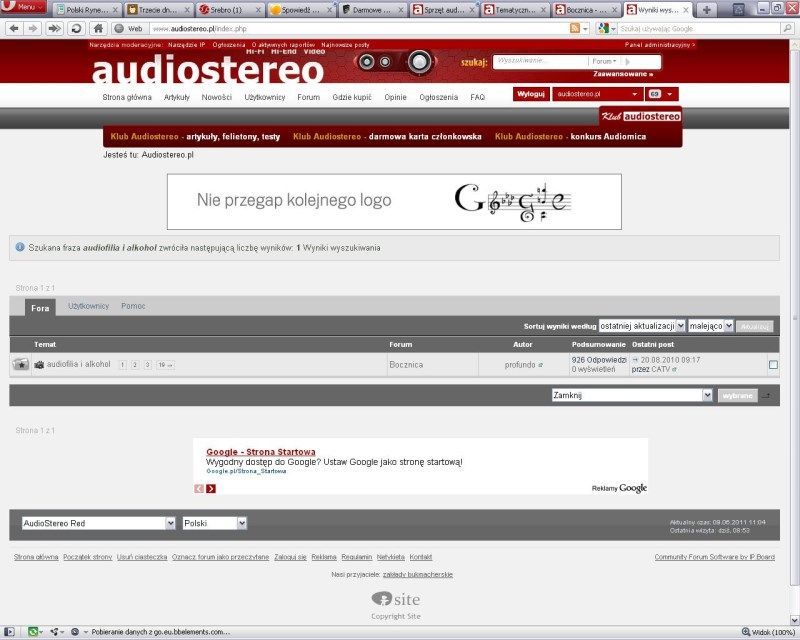Click the magnifier search icon in browser search box

click(787, 29)
